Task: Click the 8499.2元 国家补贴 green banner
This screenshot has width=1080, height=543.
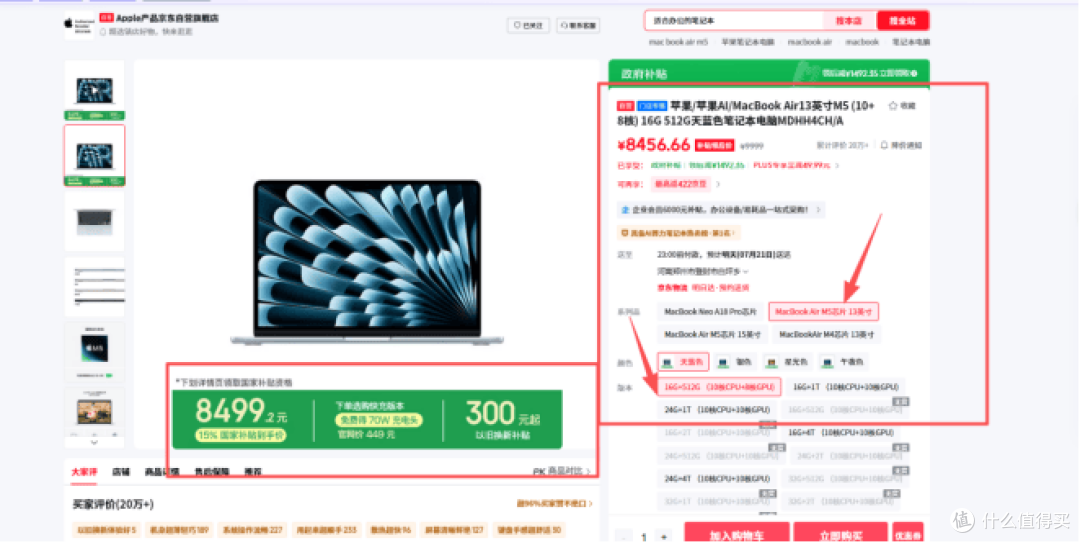Action: [367, 420]
